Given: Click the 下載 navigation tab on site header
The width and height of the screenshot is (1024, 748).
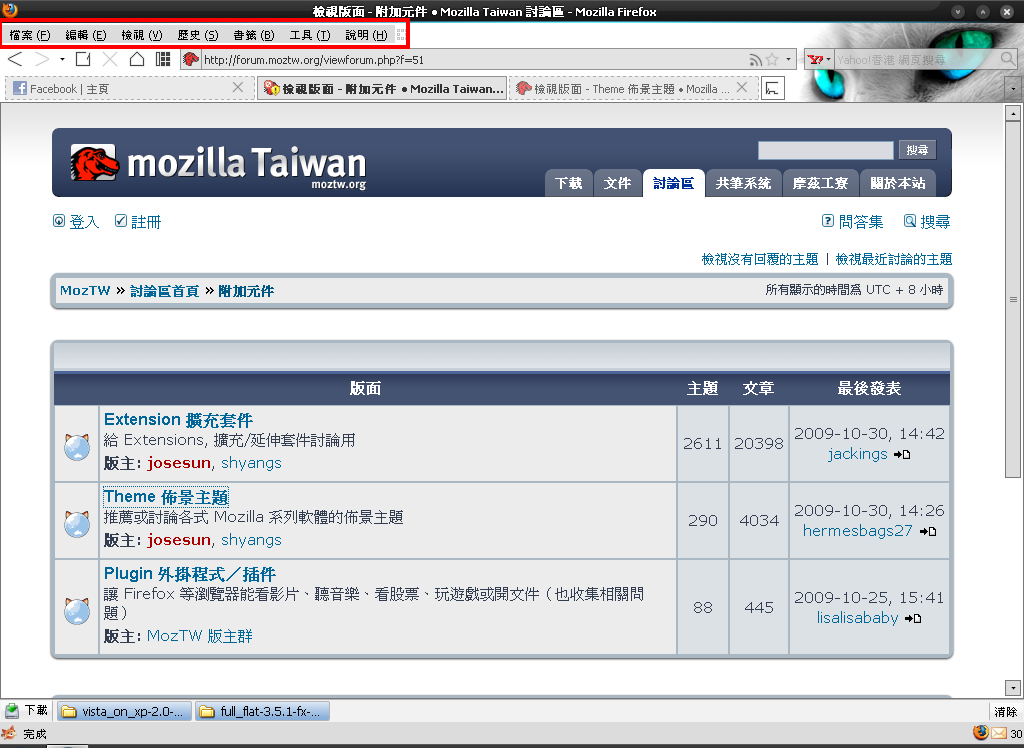Looking at the screenshot, I should click(568, 183).
